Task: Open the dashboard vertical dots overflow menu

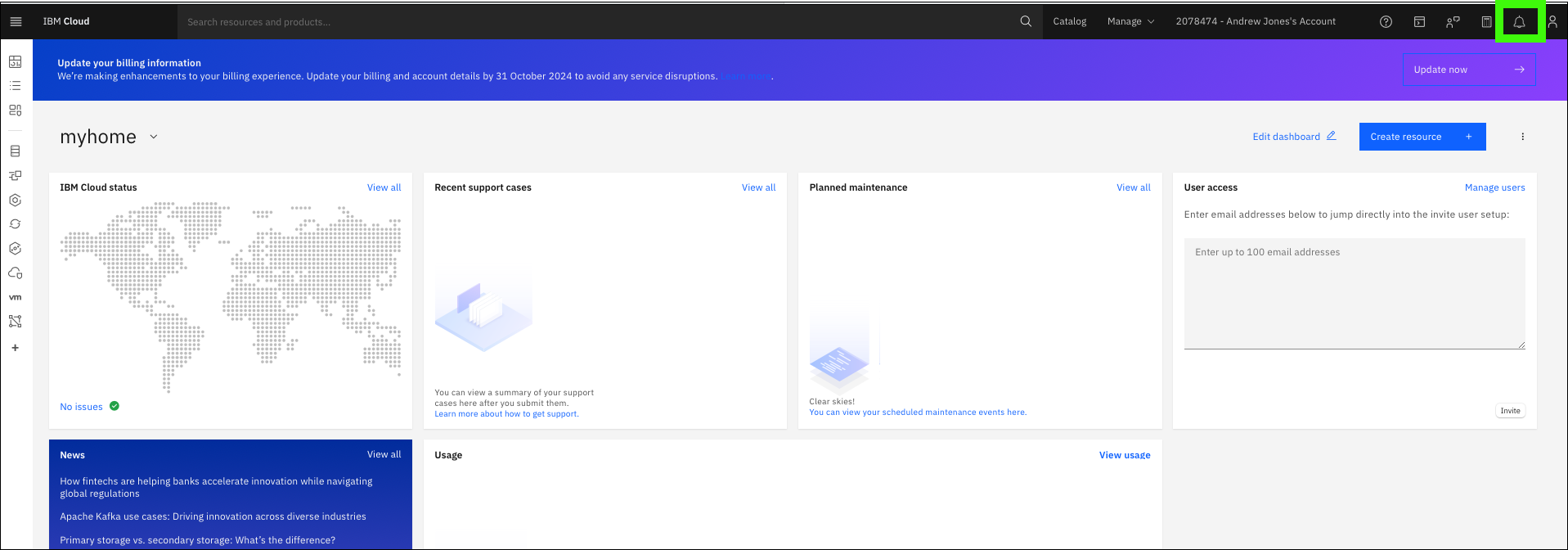Action: click(x=1522, y=137)
